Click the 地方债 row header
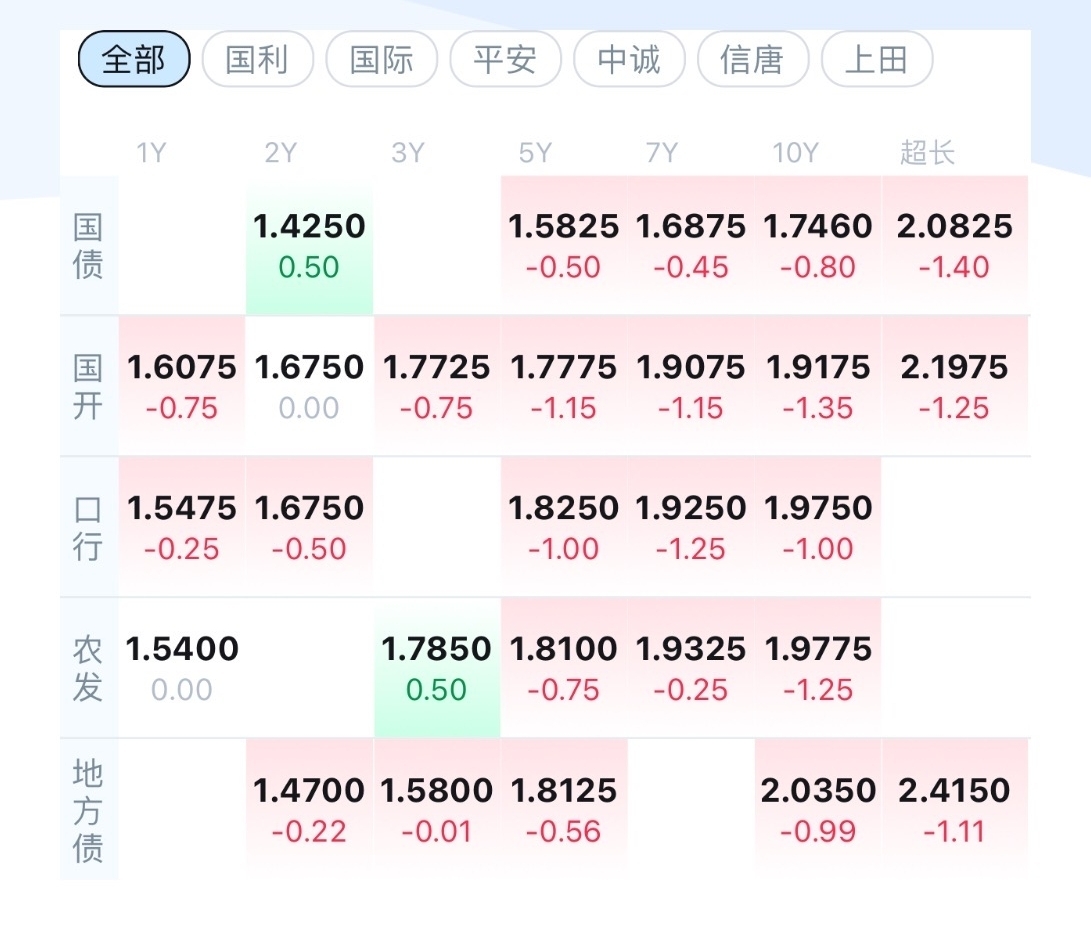 point(88,809)
